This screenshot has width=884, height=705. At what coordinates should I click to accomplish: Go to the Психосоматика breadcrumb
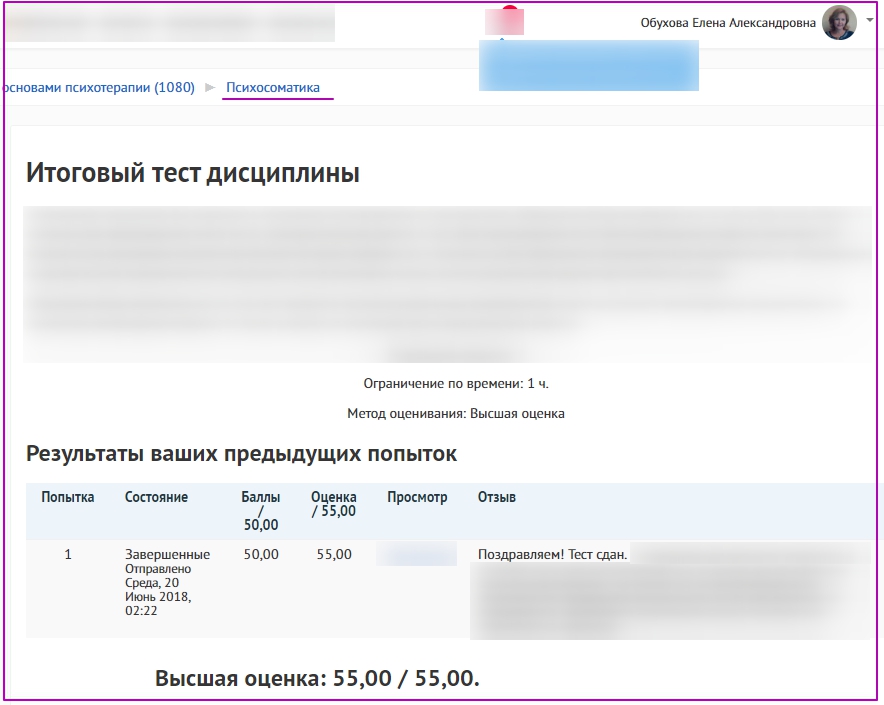(x=273, y=88)
